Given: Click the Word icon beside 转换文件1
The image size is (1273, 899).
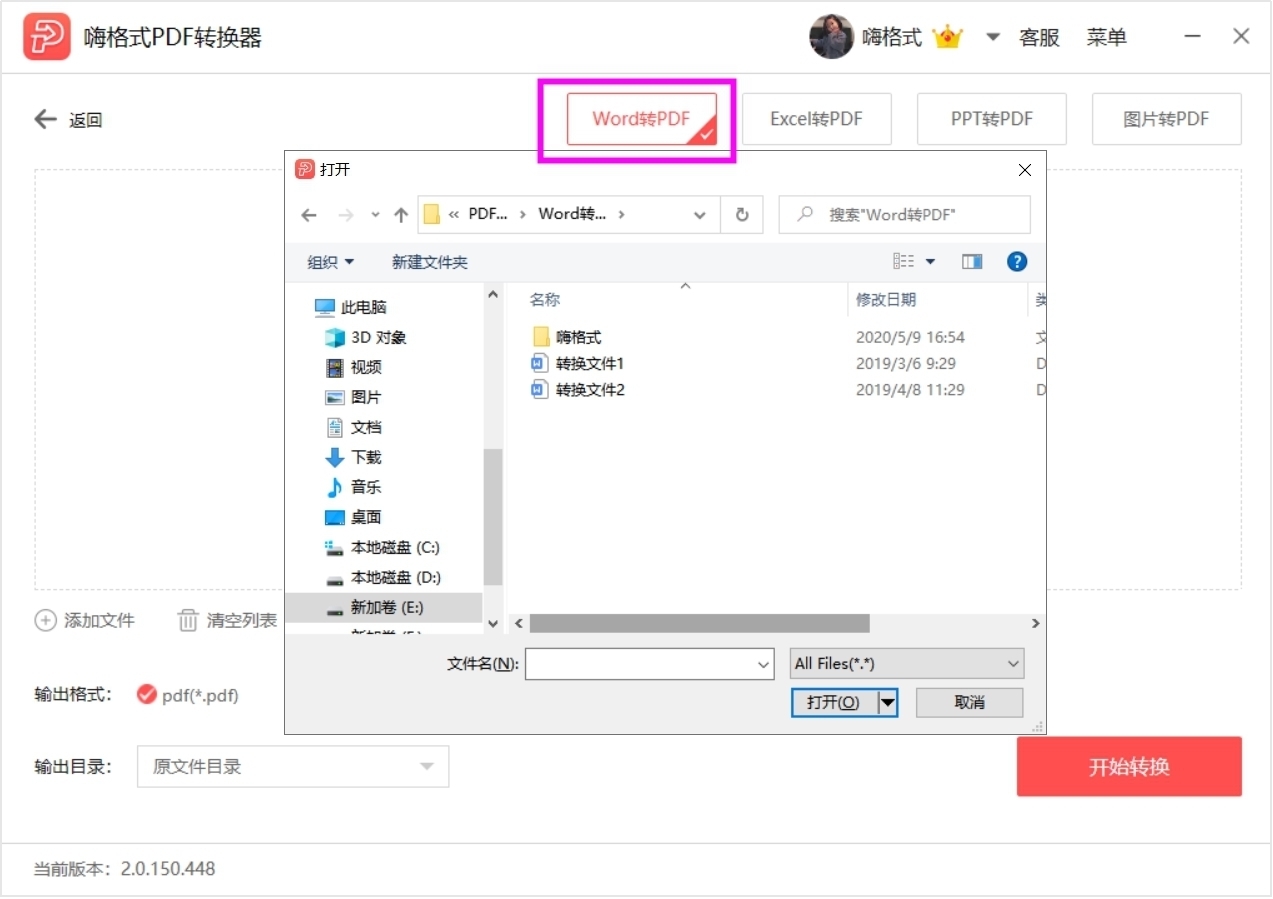Looking at the screenshot, I should 538,363.
